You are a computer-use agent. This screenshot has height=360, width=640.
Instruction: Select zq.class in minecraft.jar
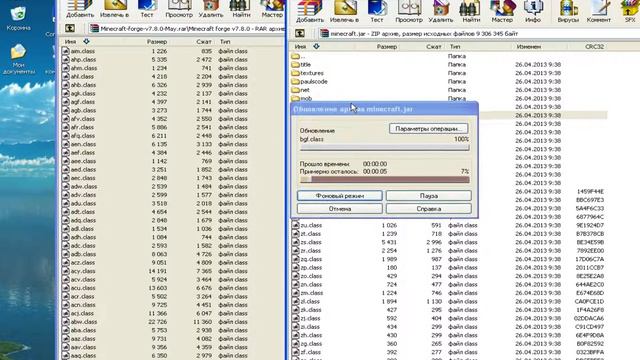pyautogui.click(x=311, y=259)
